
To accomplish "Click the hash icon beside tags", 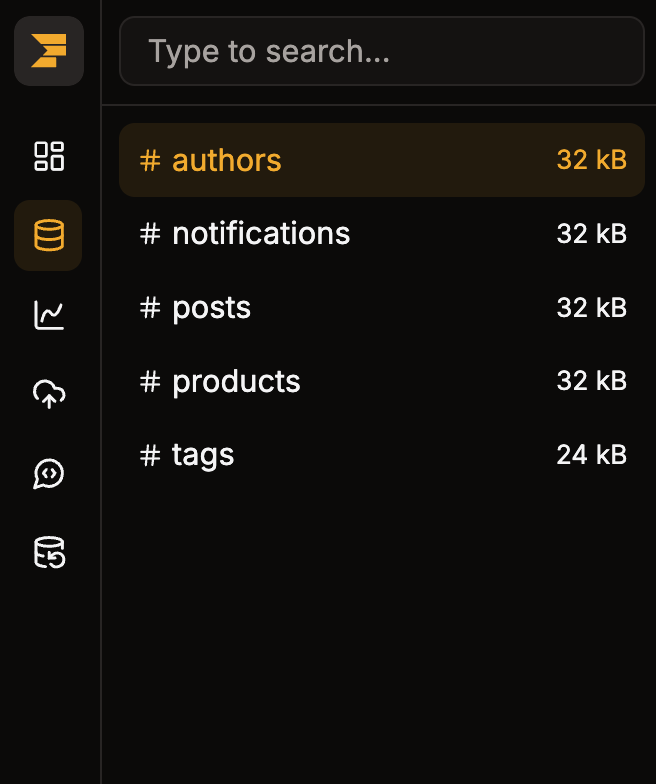I will point(150,455).
